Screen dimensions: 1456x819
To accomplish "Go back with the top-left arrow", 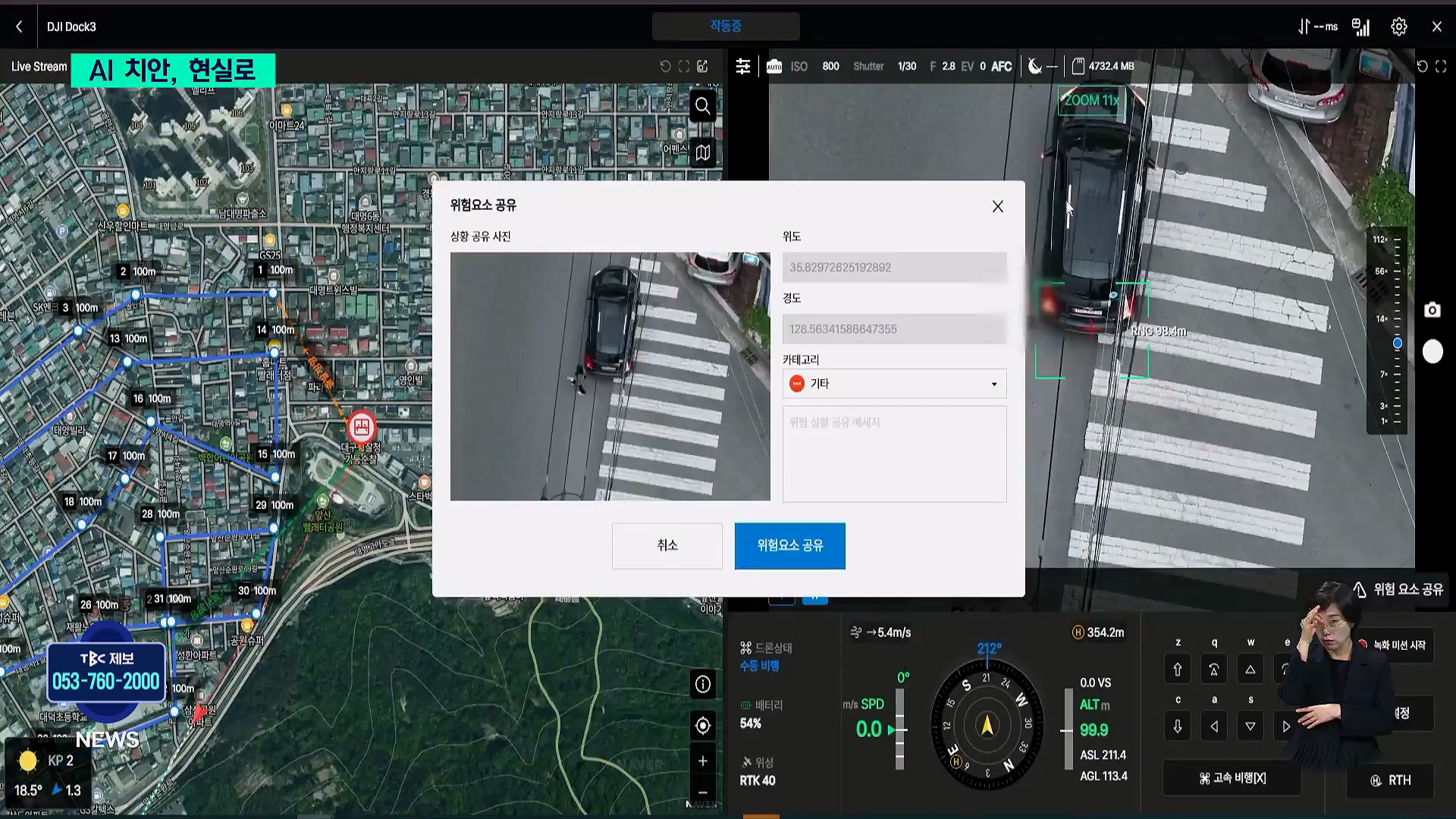I will 19,27.
